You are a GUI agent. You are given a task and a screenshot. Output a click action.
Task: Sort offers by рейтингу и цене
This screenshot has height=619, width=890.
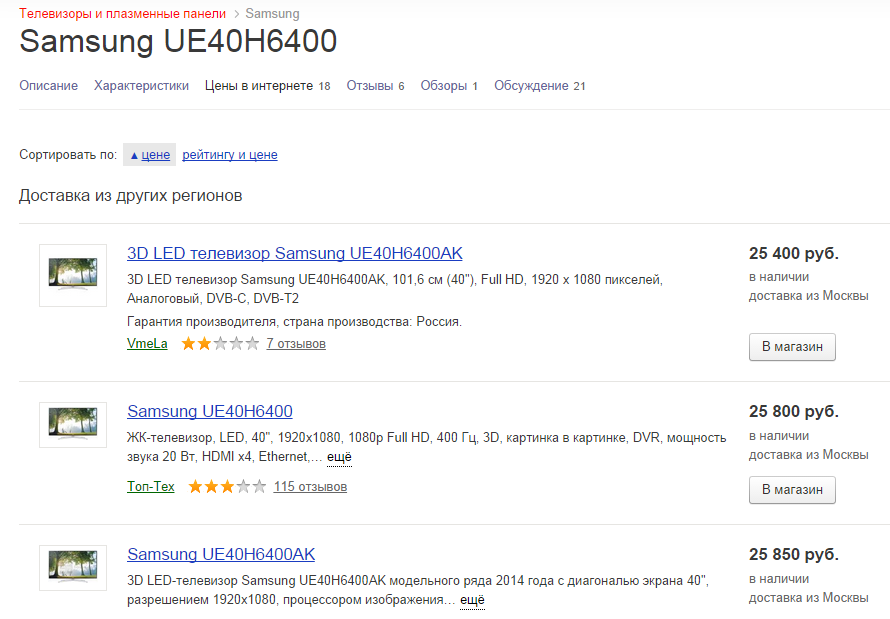(230, 155)
